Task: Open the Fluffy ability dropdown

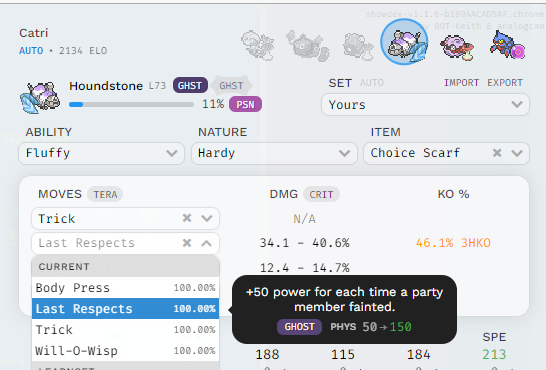Action: pos(101,153)
